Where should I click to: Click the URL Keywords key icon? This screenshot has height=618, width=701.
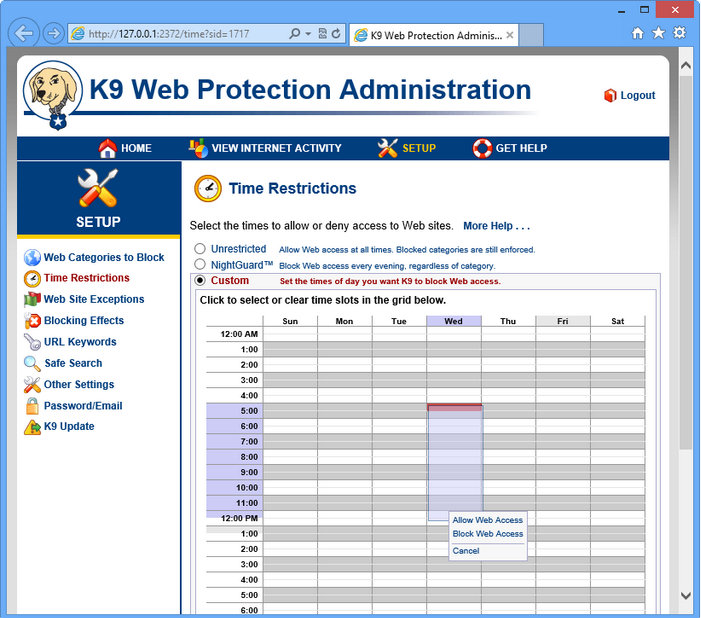tap(32, 342)
